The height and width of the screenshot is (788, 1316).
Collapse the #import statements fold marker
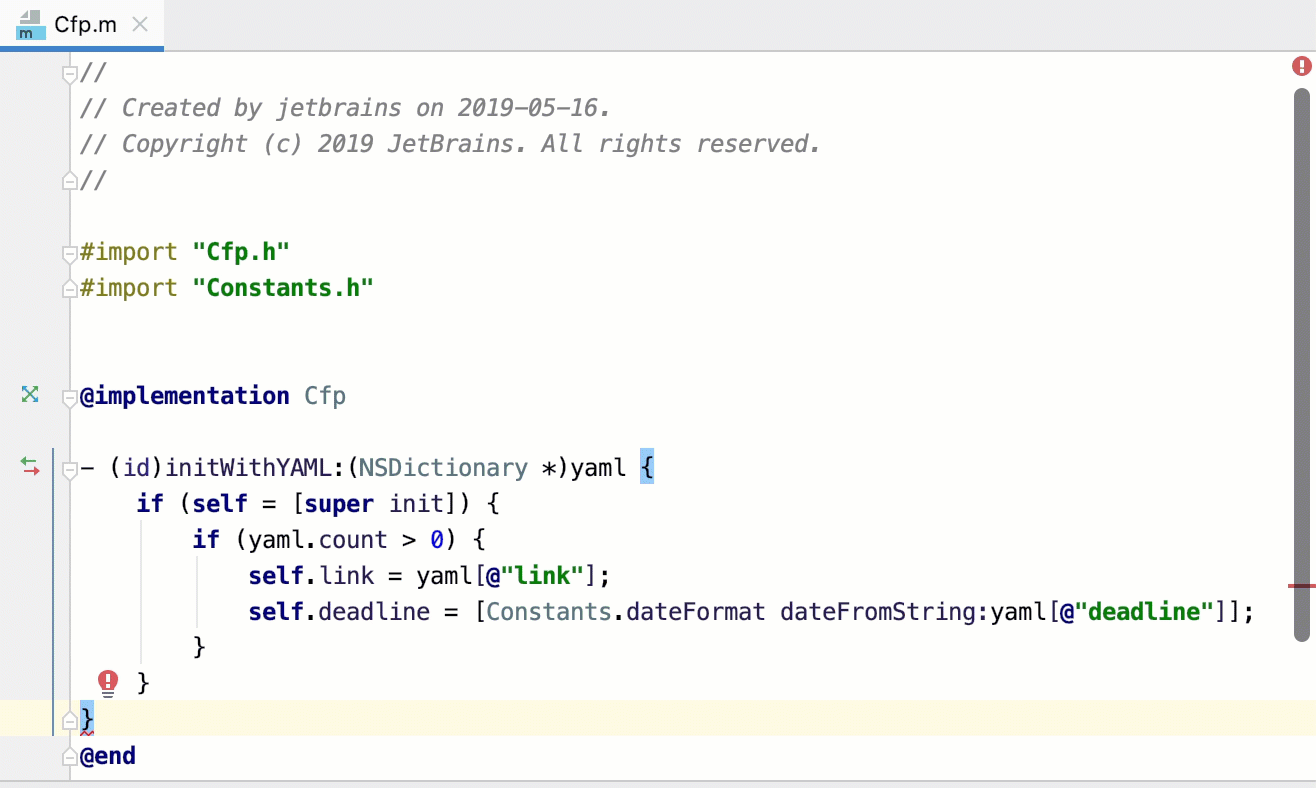[x=70, y=253]
